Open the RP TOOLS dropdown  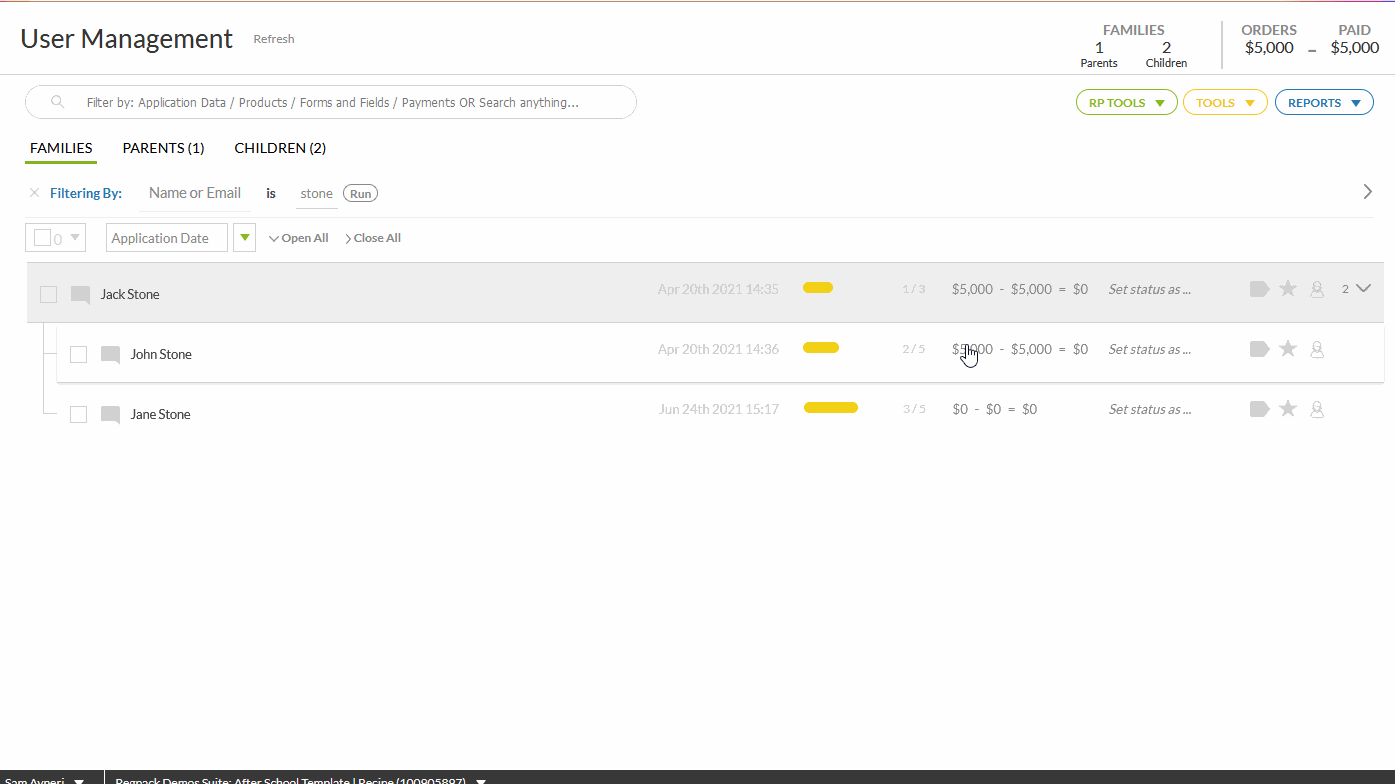(x=1126, y=103)
